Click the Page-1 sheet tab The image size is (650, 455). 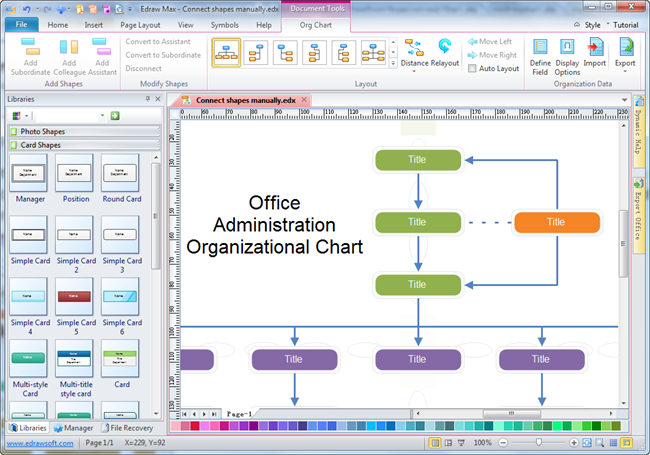click(x=239, y=414)
